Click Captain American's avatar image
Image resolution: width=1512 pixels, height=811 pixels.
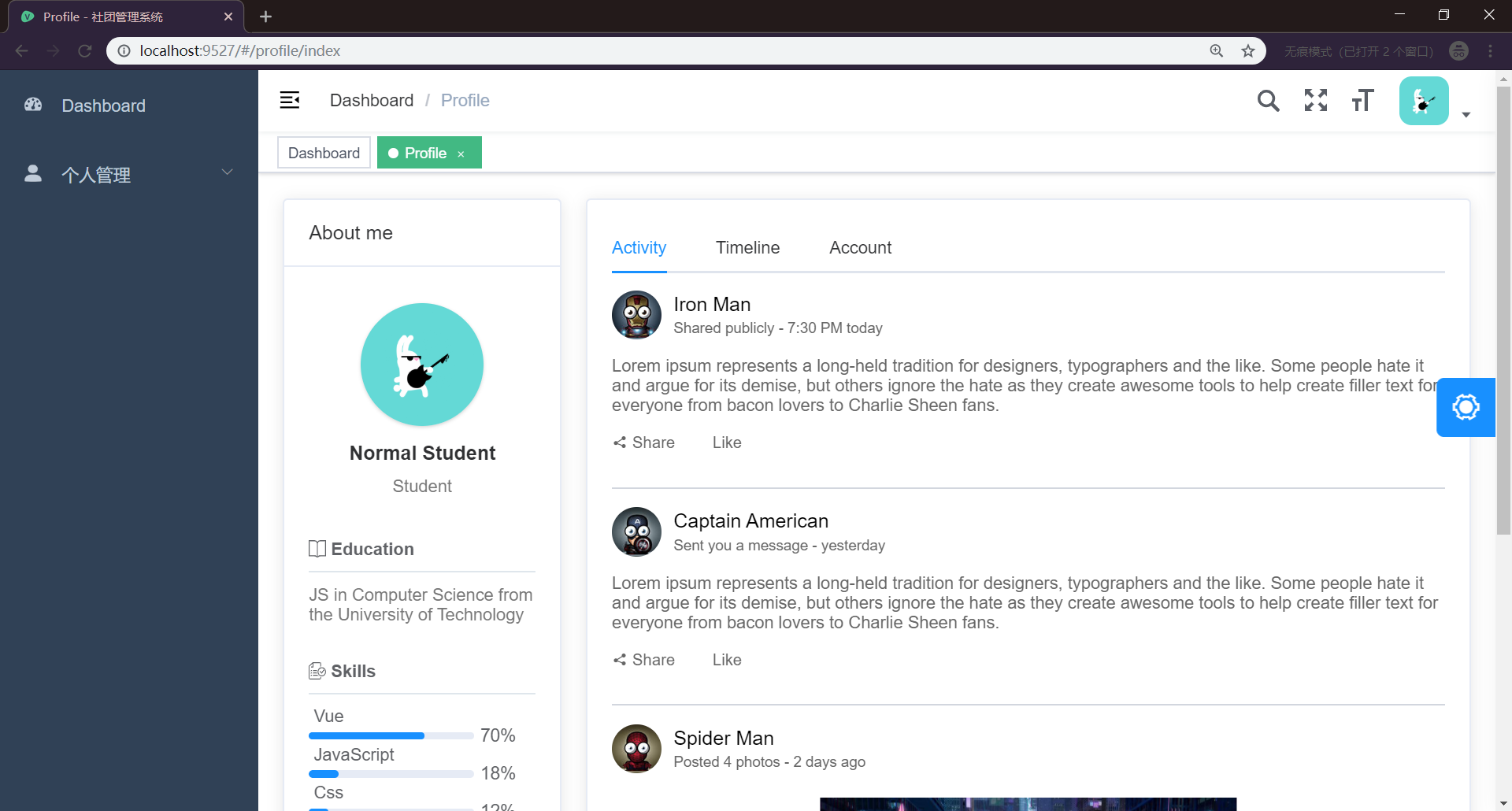click(x=636, y=531)
